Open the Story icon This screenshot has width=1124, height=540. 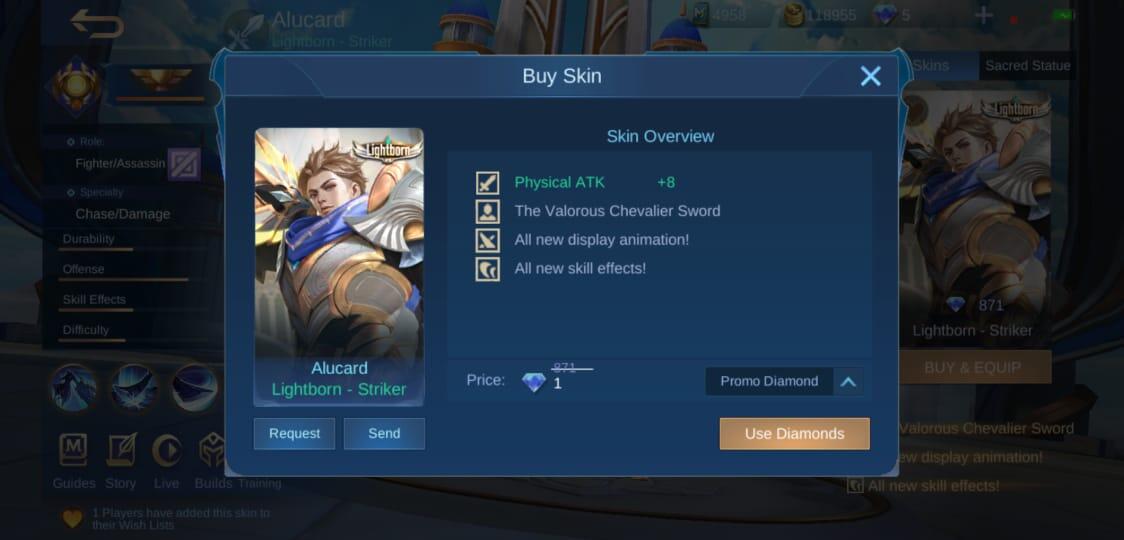121,450
